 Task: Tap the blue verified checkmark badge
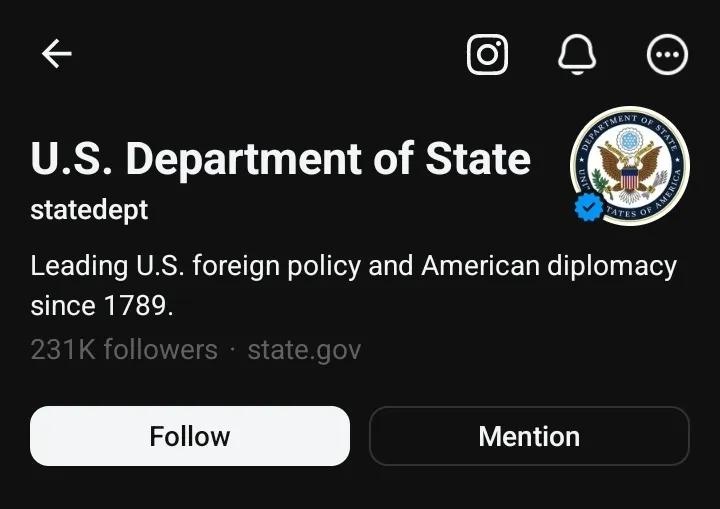[x=589, y=207]
